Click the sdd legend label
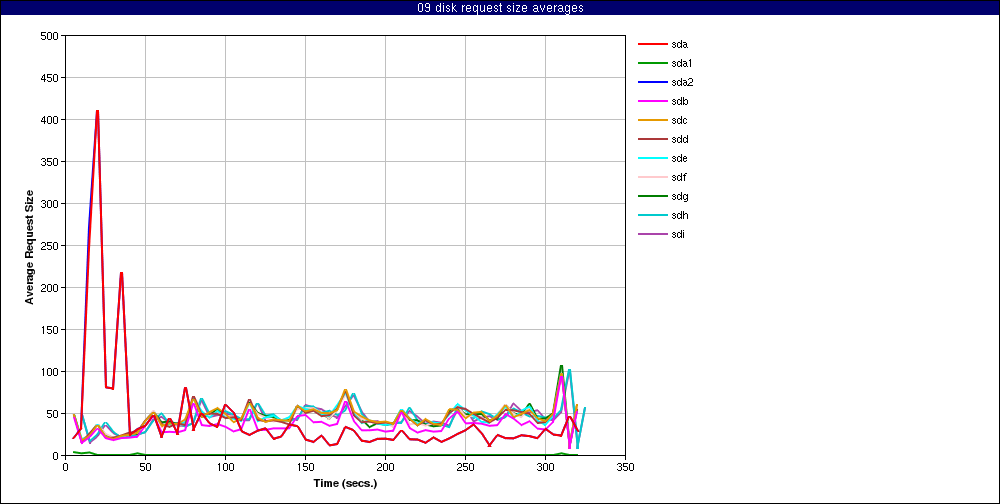The image size is (1000, 504). tap(679, 140)
